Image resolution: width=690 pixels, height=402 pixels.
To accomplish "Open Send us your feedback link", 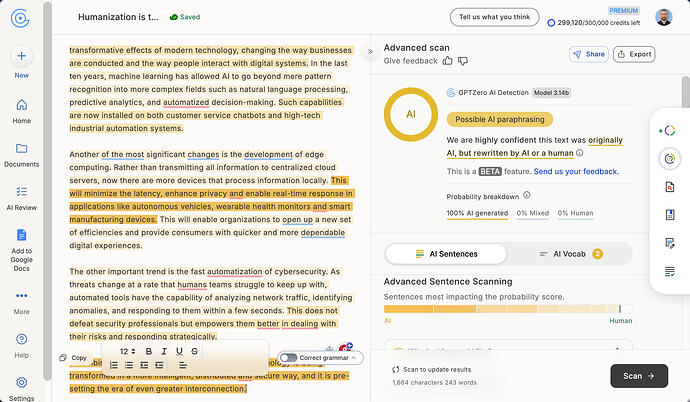I will coord(576,172).
